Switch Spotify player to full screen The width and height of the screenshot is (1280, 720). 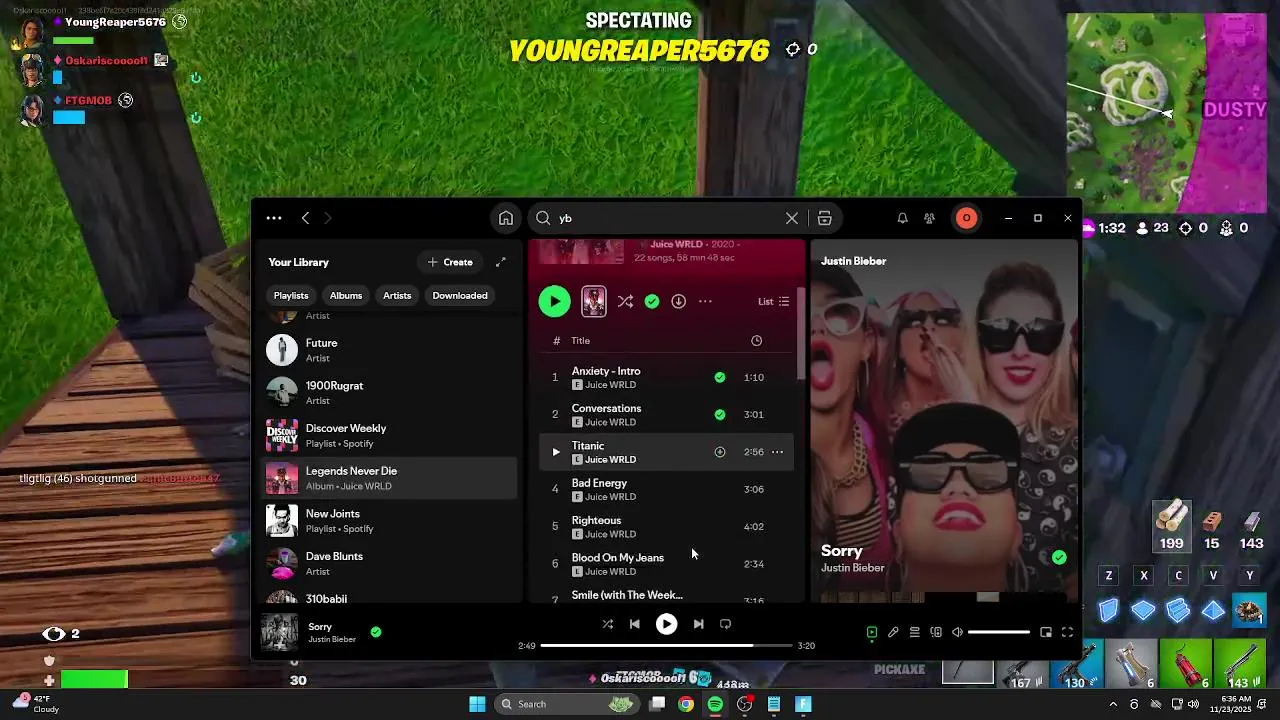[1067, 632]
